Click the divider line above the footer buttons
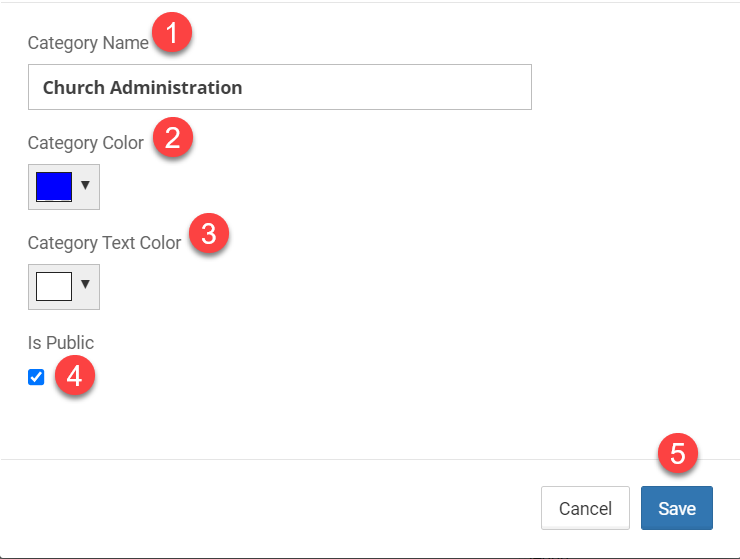 [370, 460]
